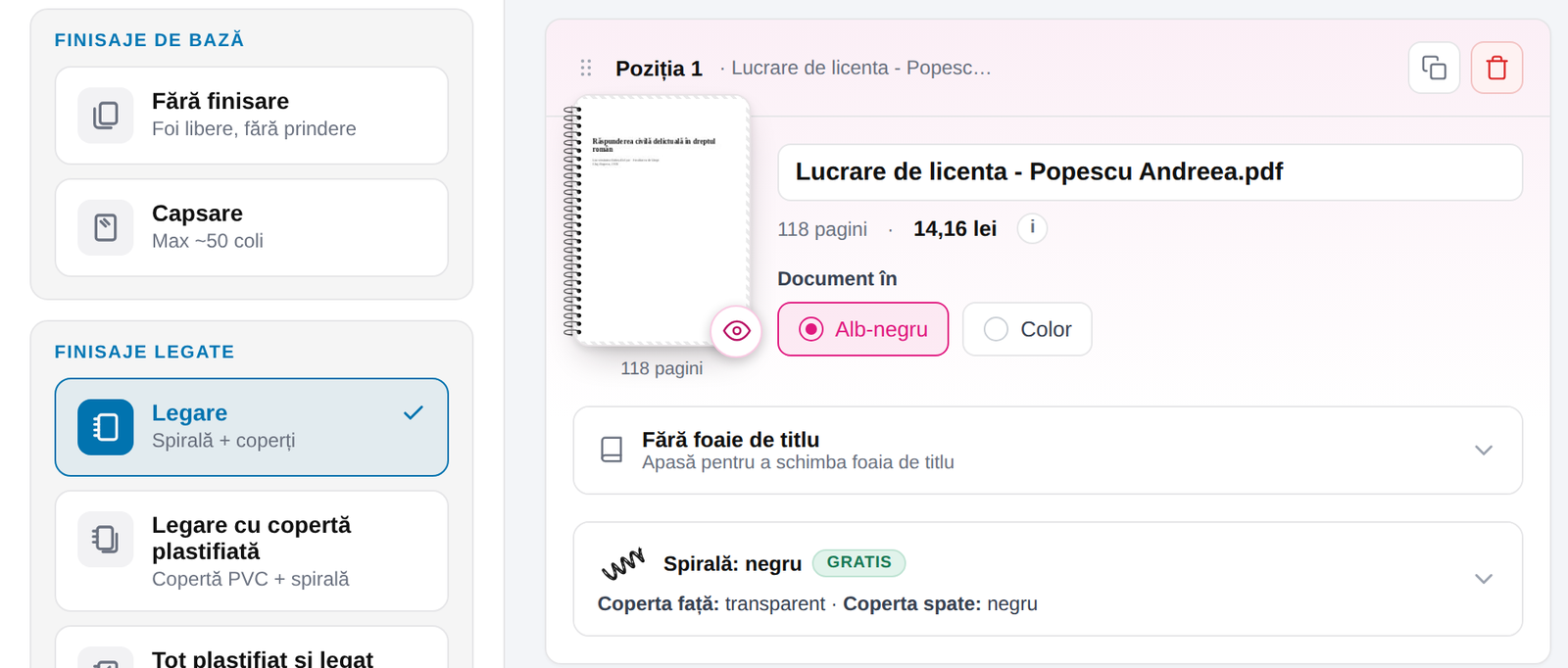
Task: Click the Coperta spate: negru text
Action: coord(940,604)
